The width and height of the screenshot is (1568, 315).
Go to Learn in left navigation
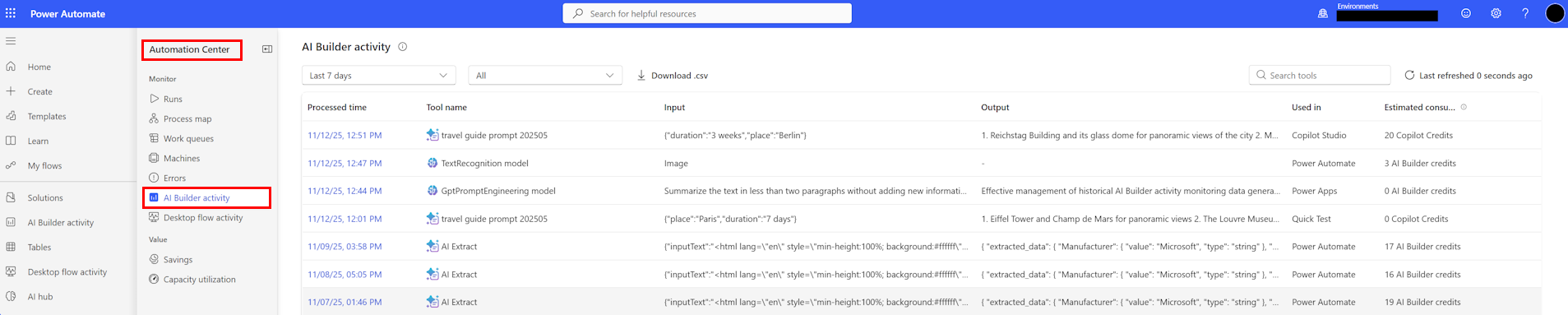point(38,141)
